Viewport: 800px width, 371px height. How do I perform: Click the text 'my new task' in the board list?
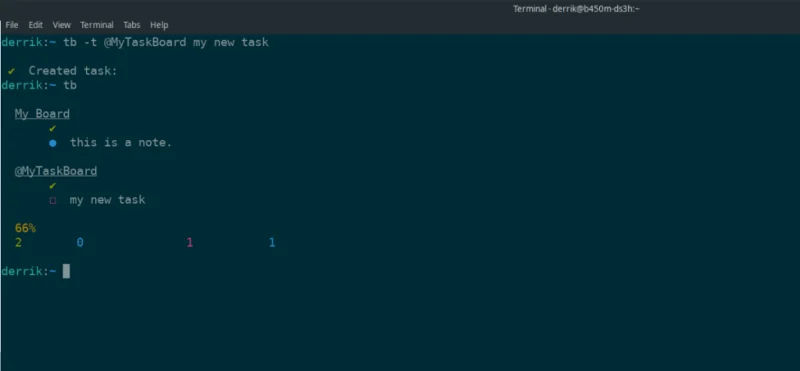(108, 200)
